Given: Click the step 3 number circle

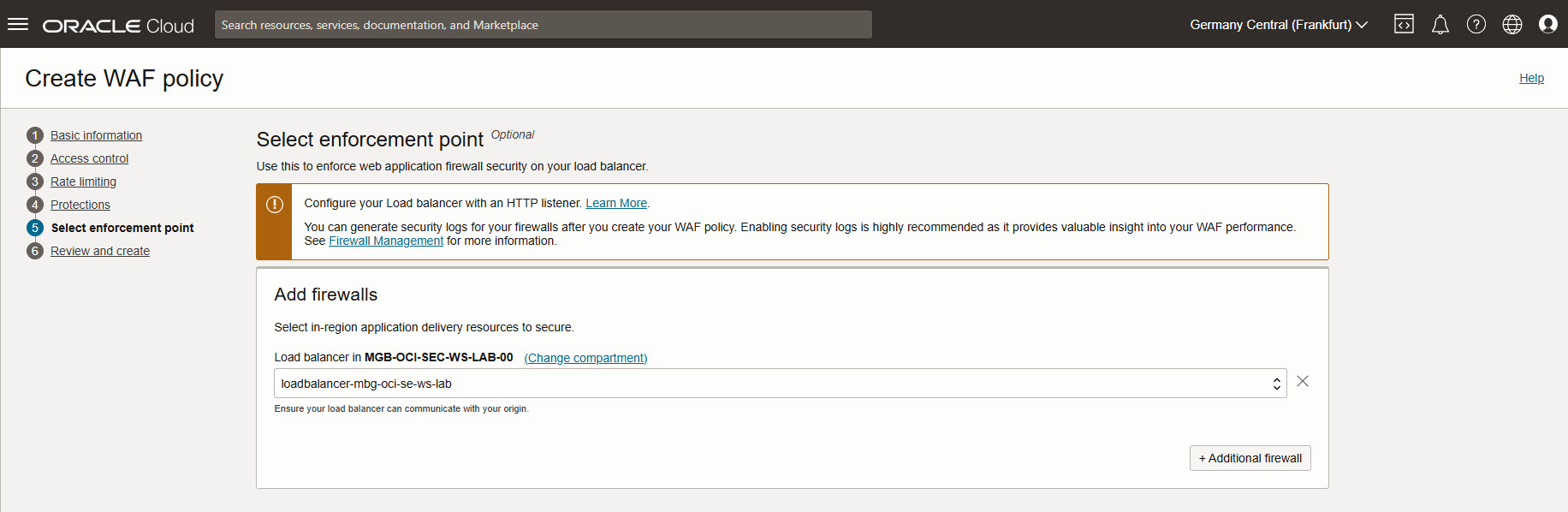Looking at the screenshot, I should point(35,182).
